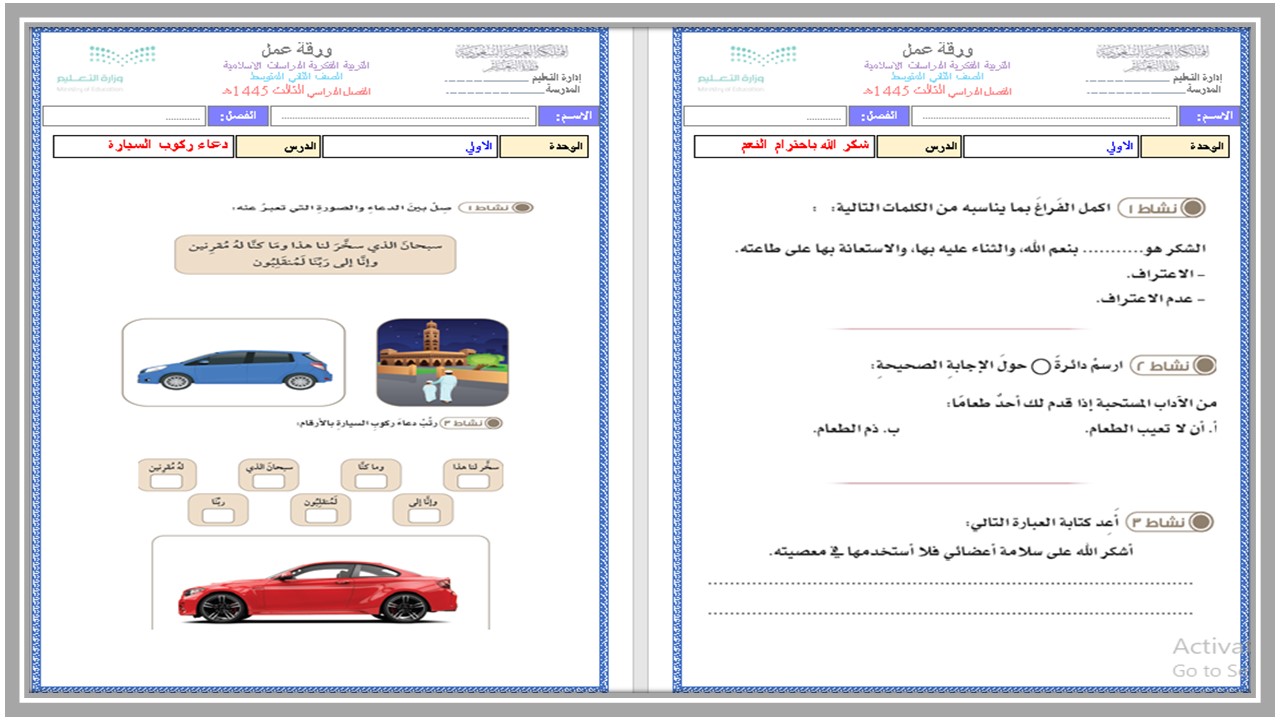Click the نشاط ٢ badge on right page

[x=1172, y=366]
